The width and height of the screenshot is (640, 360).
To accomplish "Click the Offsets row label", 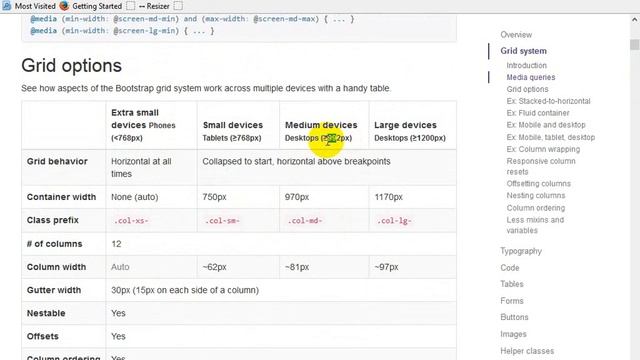I will click(42, 336).
